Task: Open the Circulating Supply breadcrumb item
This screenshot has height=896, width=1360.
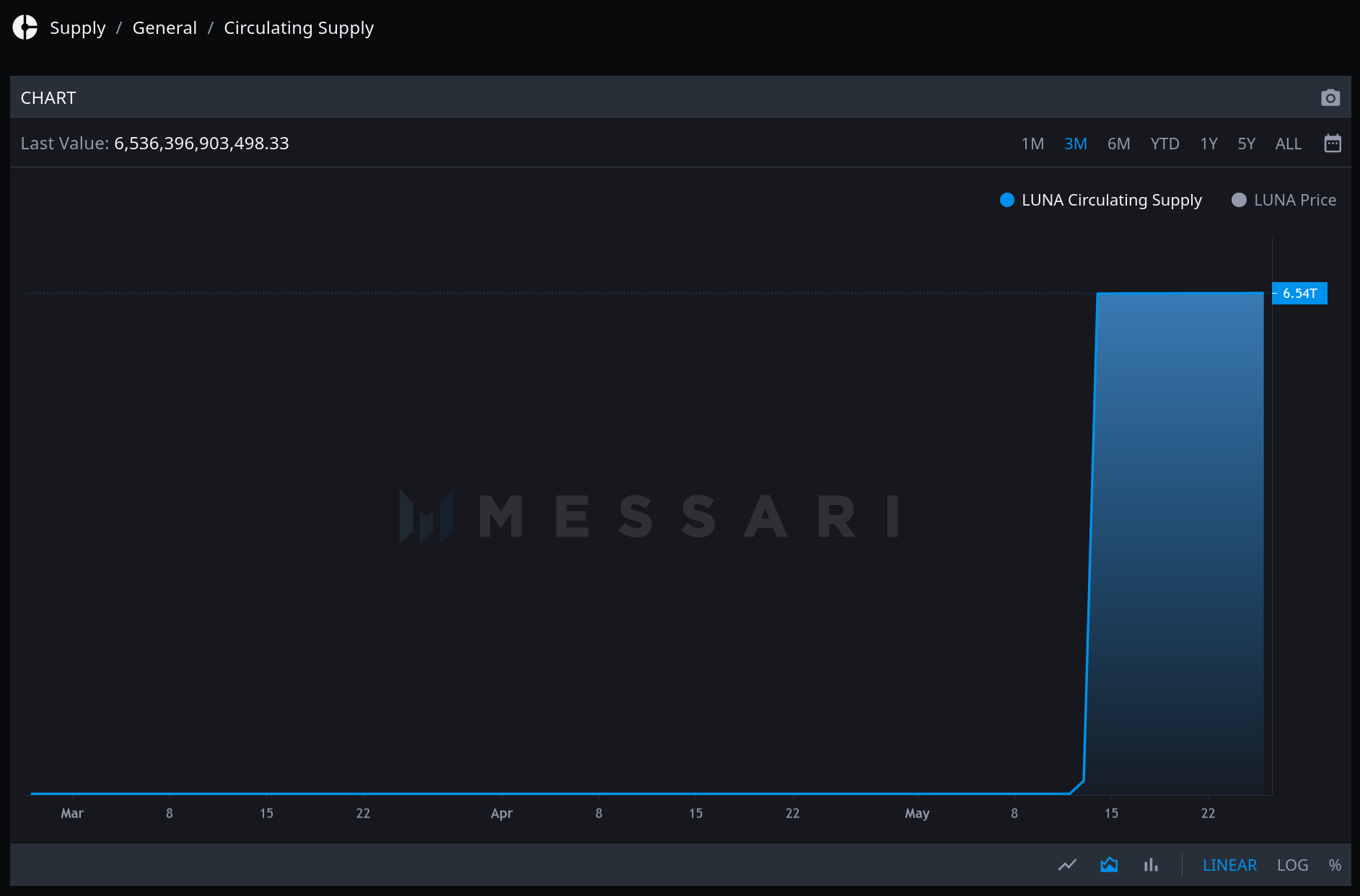Action: coord(299,27)
